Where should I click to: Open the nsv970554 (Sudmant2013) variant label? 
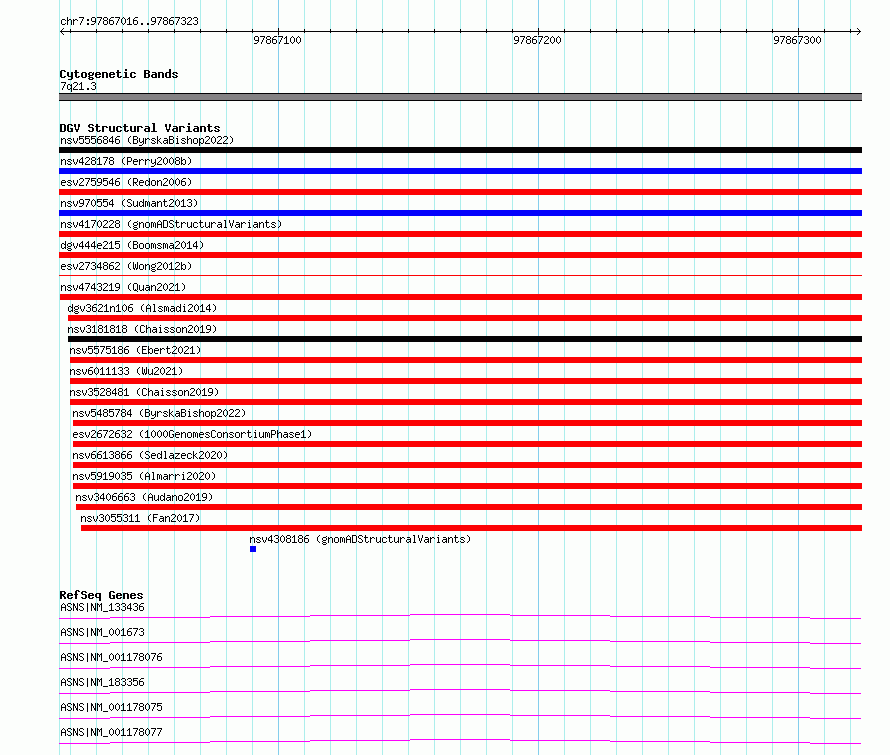(129, 203)
